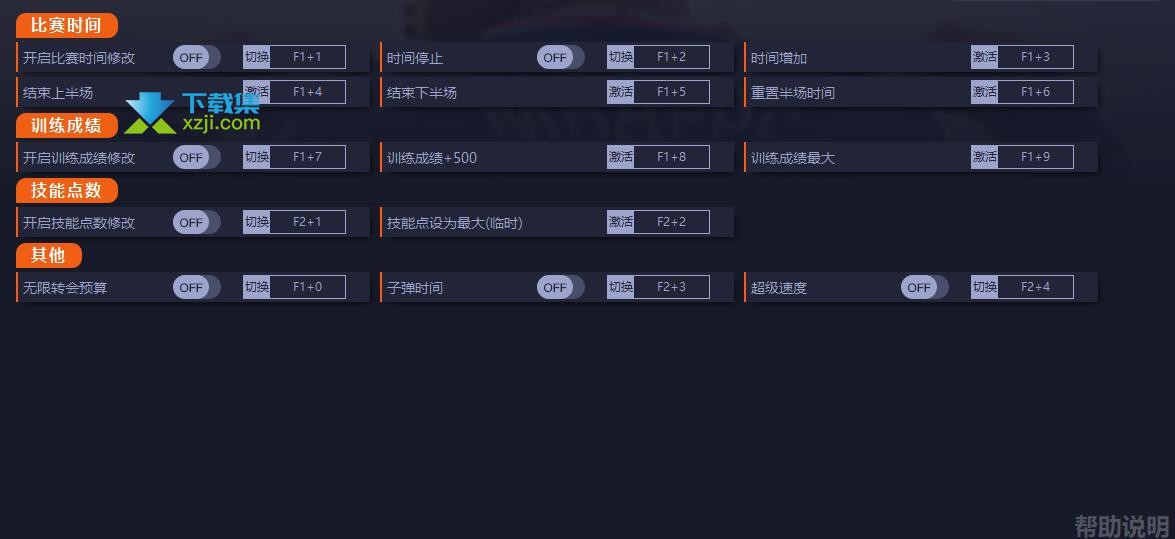
Task: Click 激活 for 技能点设为最大(临时)
Action: 620,222
